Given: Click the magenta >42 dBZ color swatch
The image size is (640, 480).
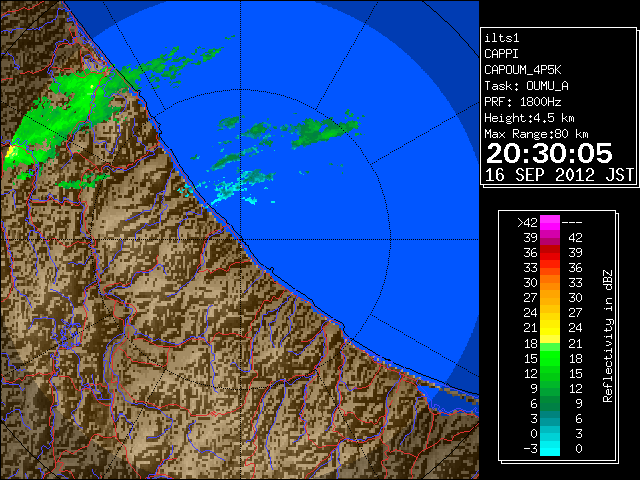Looking at the screenshot, I should (x=550, y=222).
